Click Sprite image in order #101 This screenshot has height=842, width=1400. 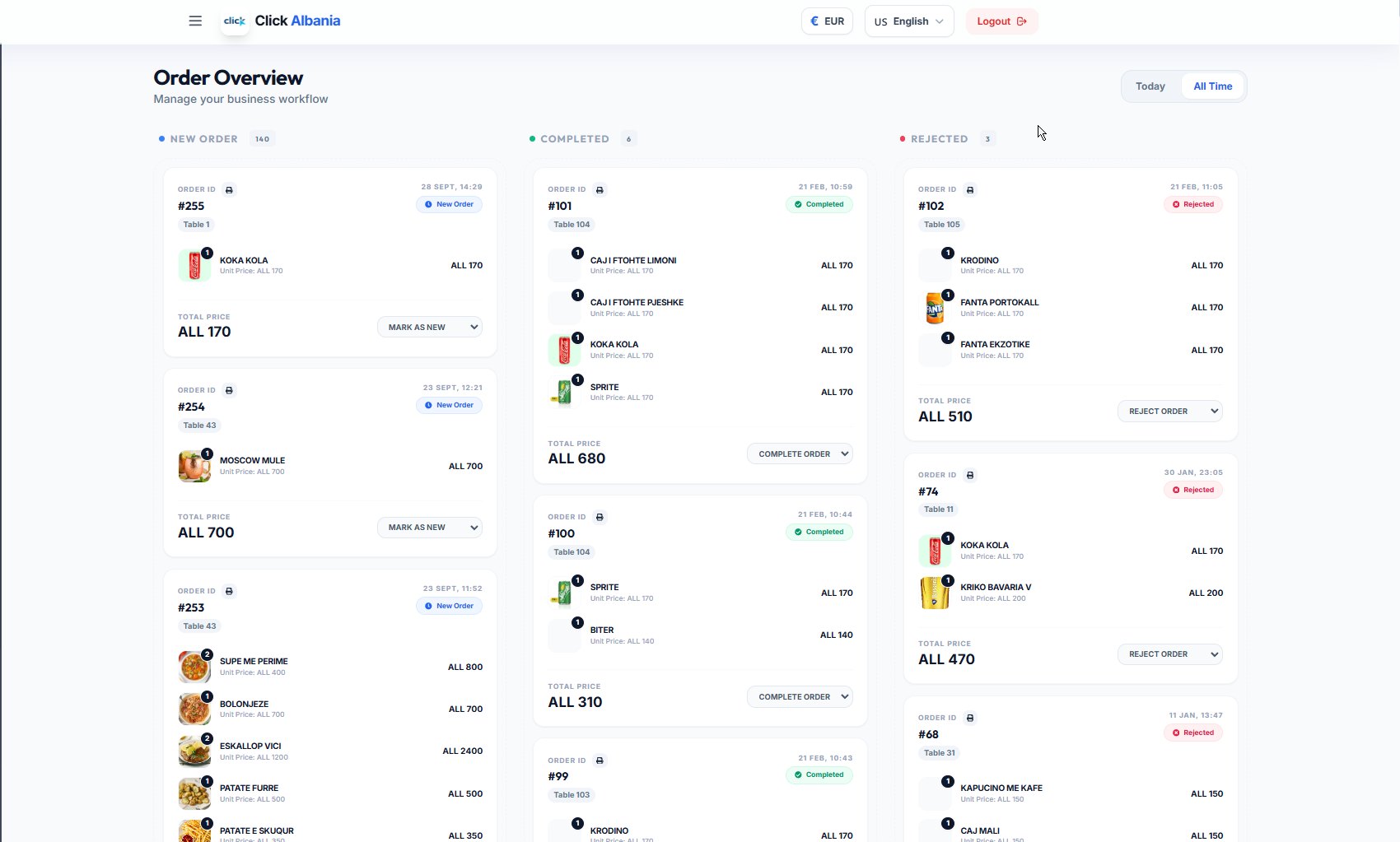pyautogui.click(x=564, y=393)
